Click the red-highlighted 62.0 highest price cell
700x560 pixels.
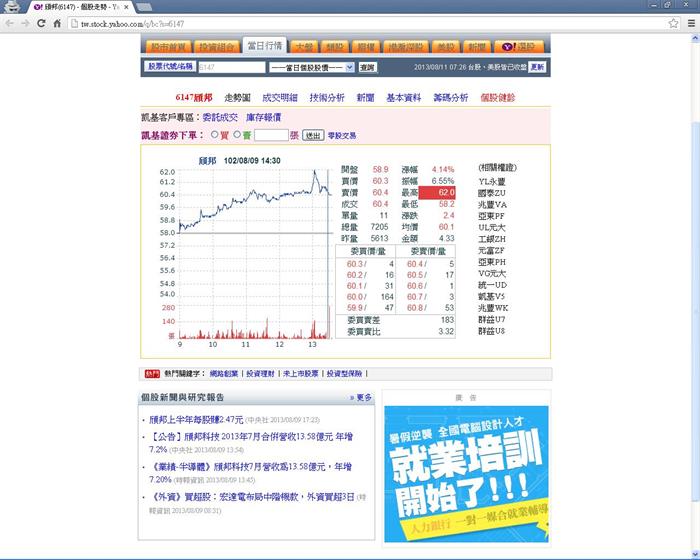click(437, 193)
